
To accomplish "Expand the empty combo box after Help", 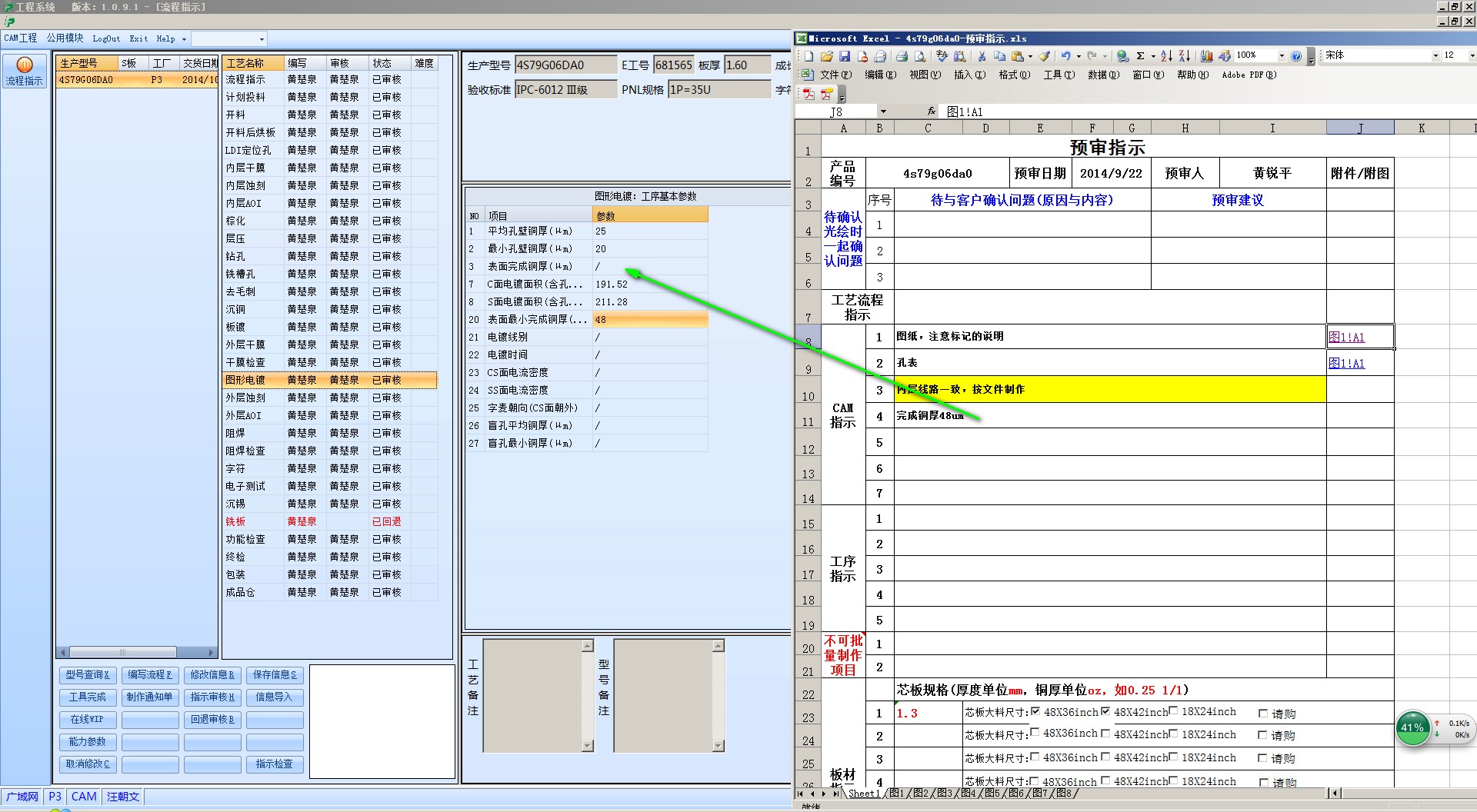I will coord(262,38).
